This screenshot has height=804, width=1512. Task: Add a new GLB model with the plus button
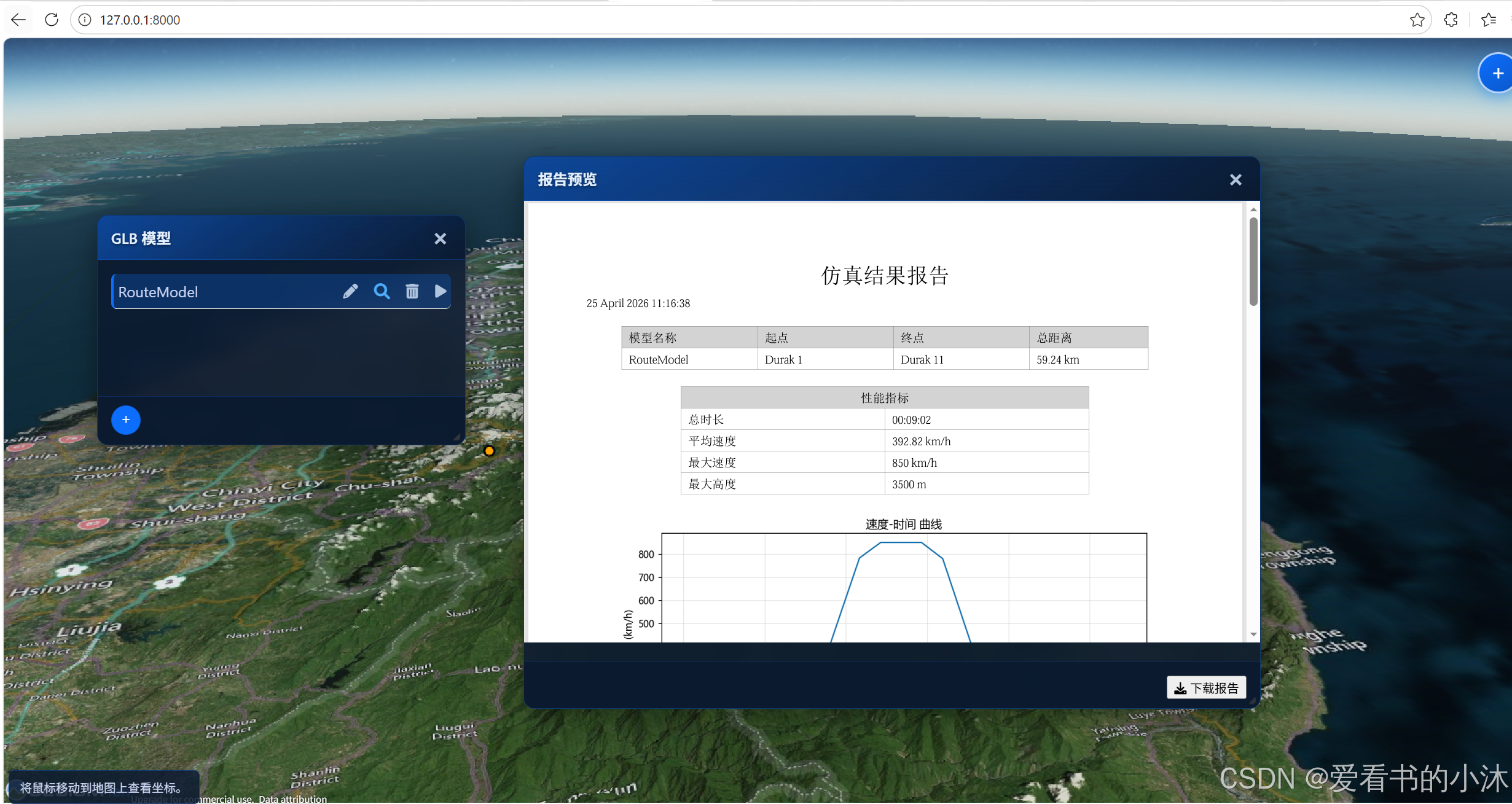pyautogui.click(x=126, y=420)
